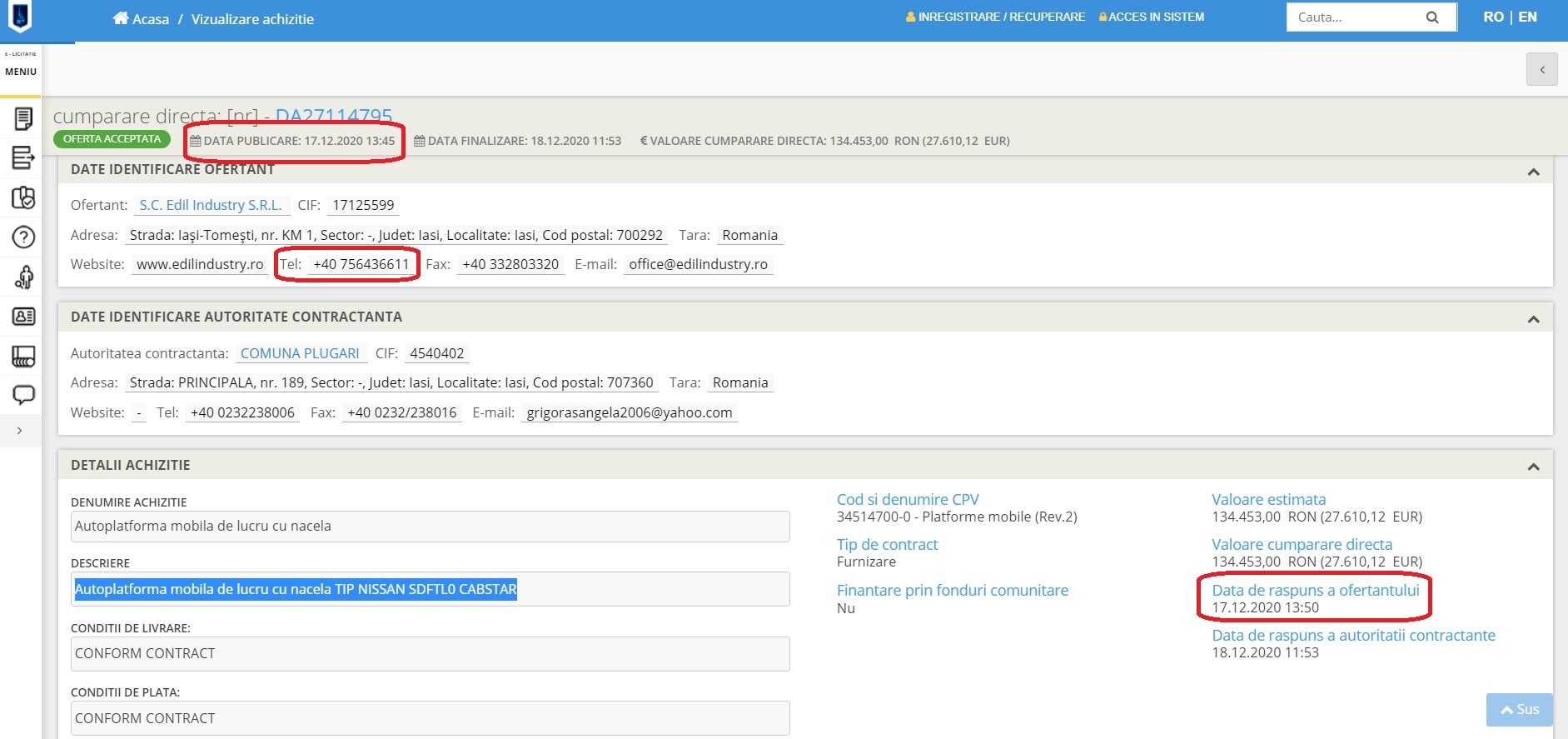Open the S.C. Edil Industry S.R.L. link

(211, 205)
